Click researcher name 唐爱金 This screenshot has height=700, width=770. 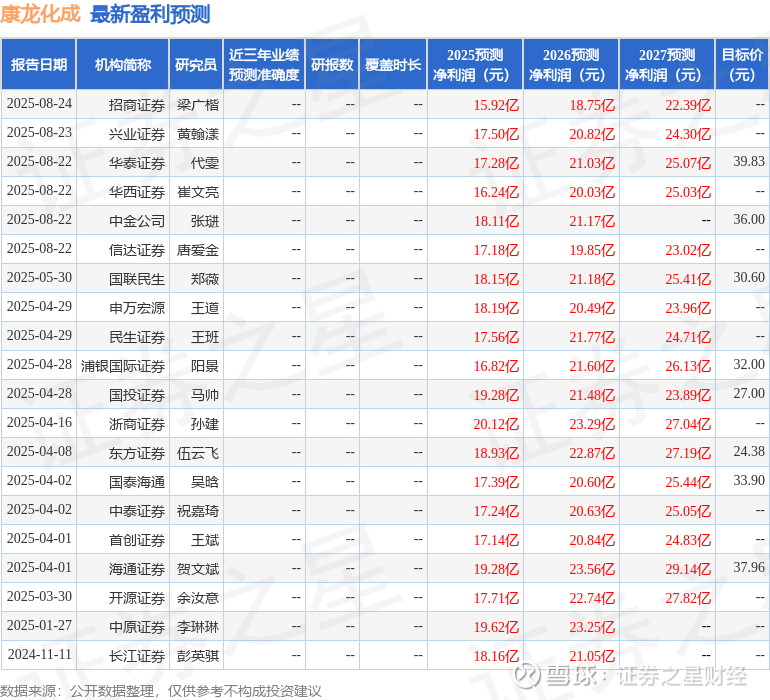pyautogui.click(x=198, y=250)
